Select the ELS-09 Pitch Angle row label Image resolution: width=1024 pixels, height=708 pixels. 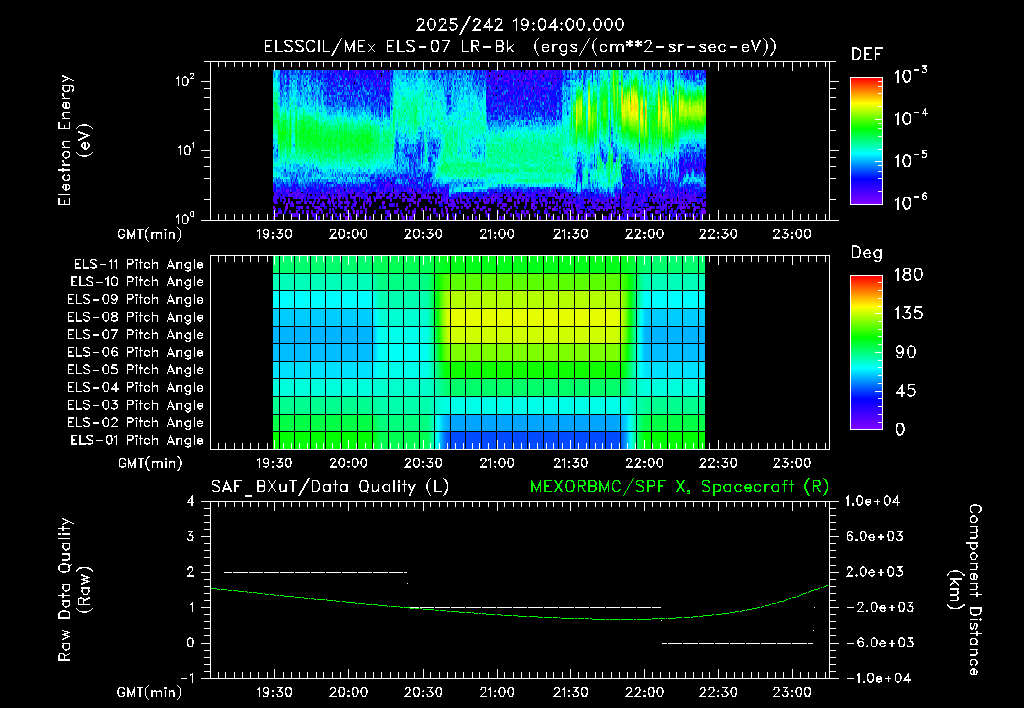pyautogui.click(x=136, y=300)
